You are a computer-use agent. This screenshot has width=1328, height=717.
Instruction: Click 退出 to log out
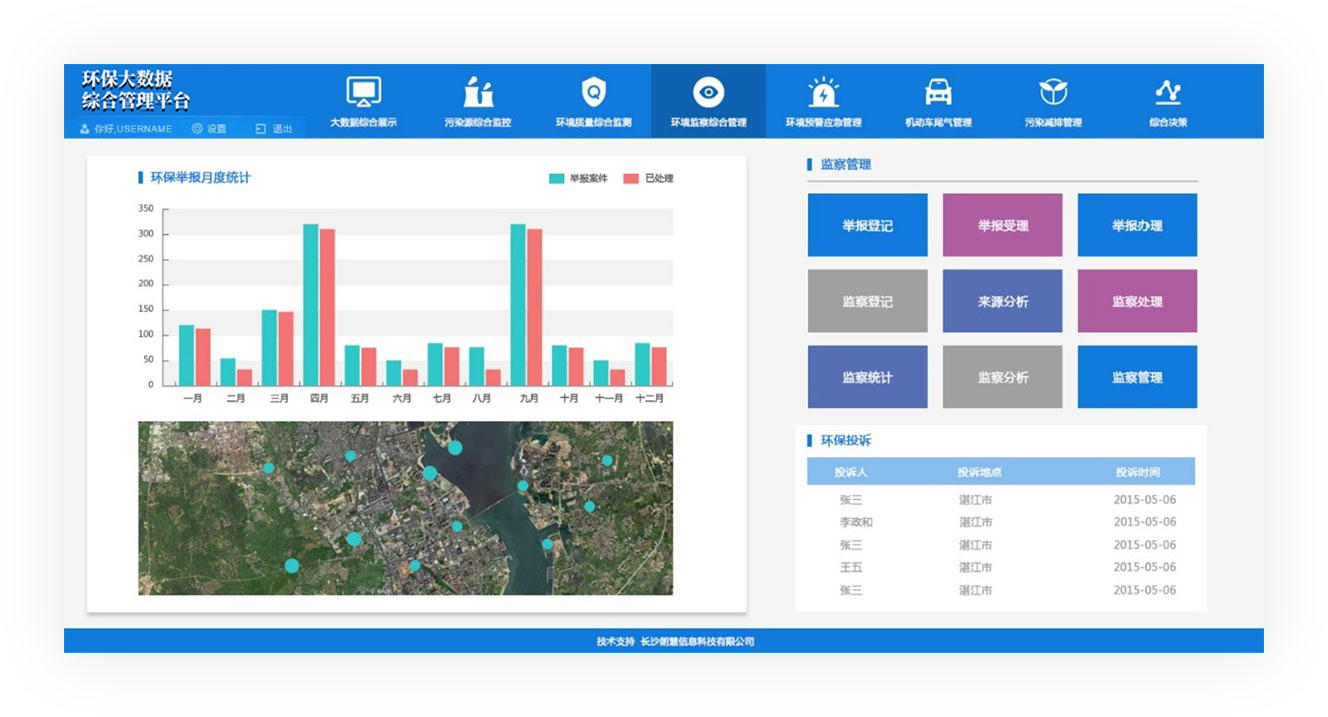pos(274,129)
